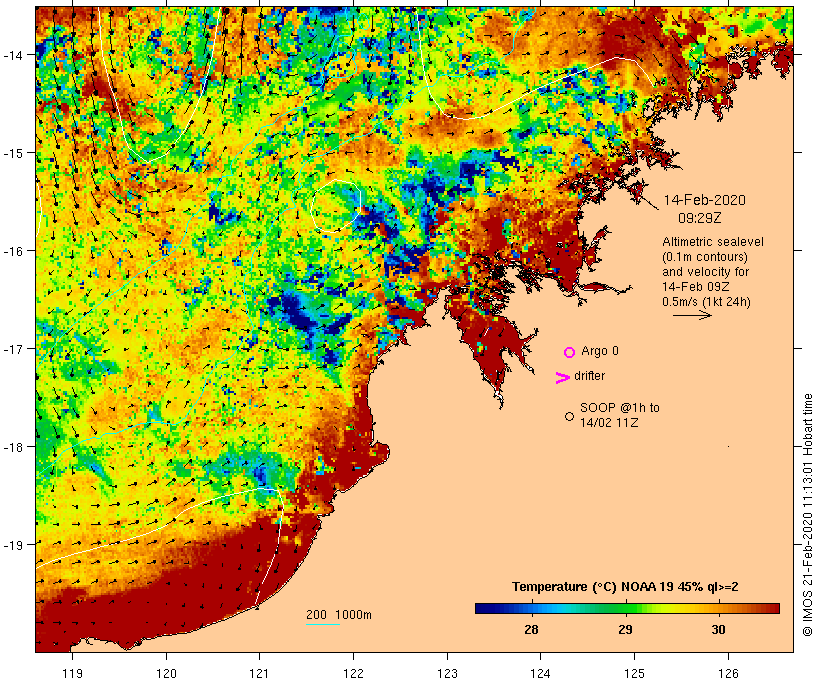Click the magenta Argo circle legend marker
This screenshot has width=820, height=680.
[x=570, y=352]
